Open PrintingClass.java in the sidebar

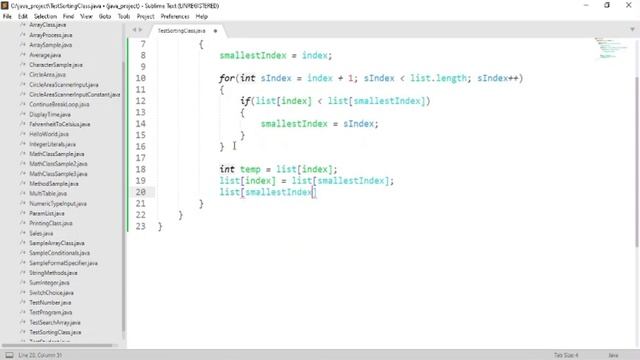tap(51, 223)
